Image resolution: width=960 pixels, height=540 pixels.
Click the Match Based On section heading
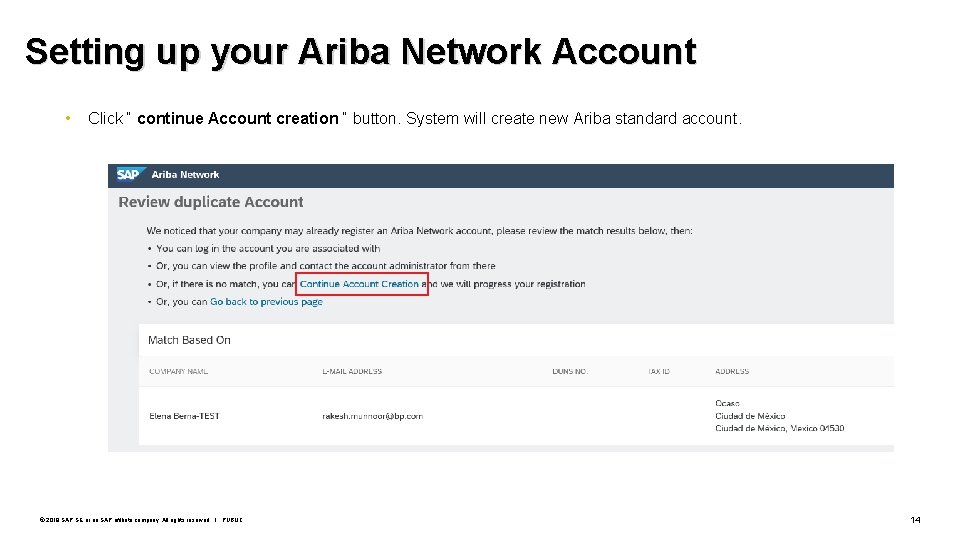coord(189,340)
